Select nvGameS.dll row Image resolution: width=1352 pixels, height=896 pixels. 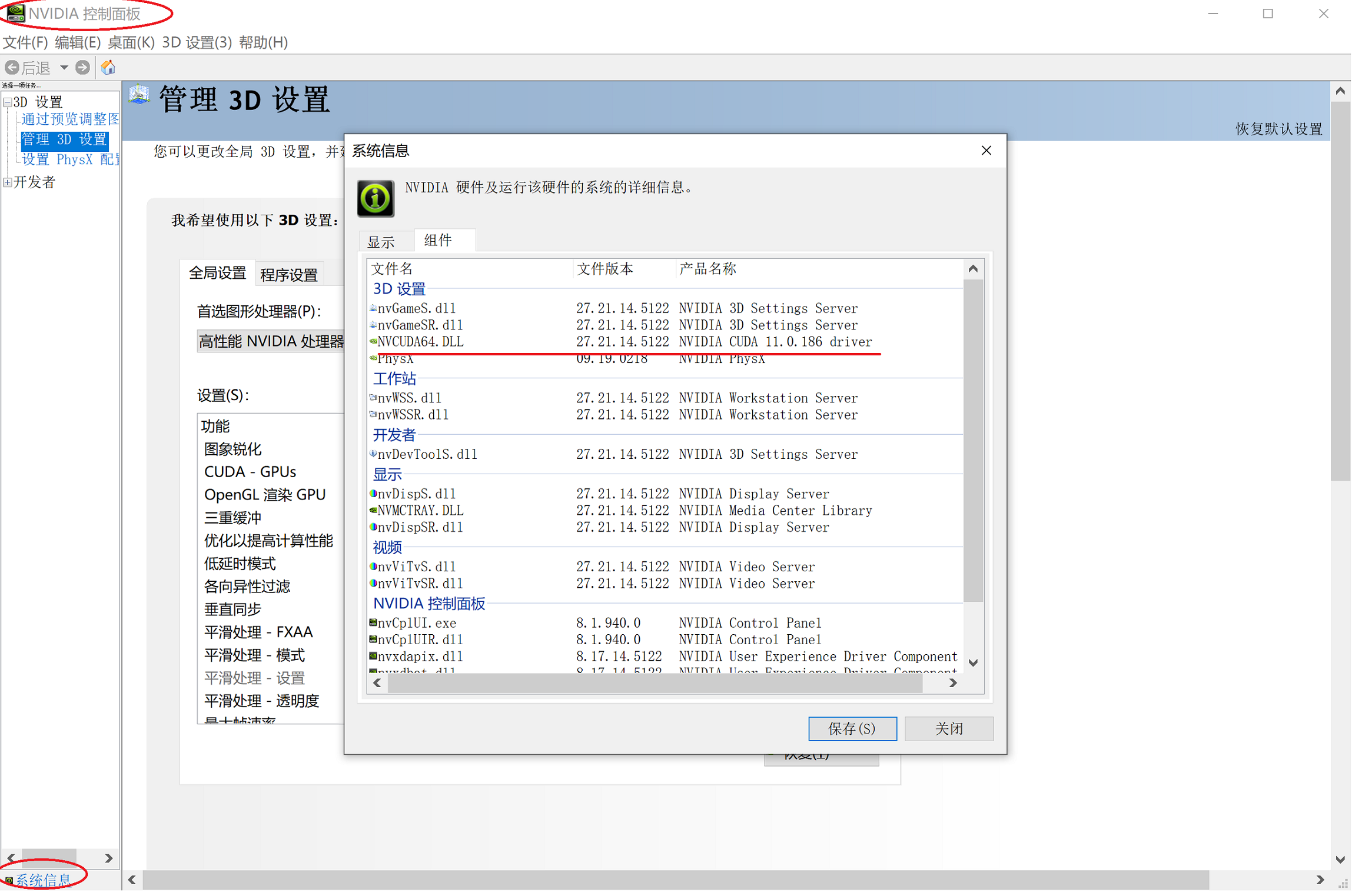665,308
